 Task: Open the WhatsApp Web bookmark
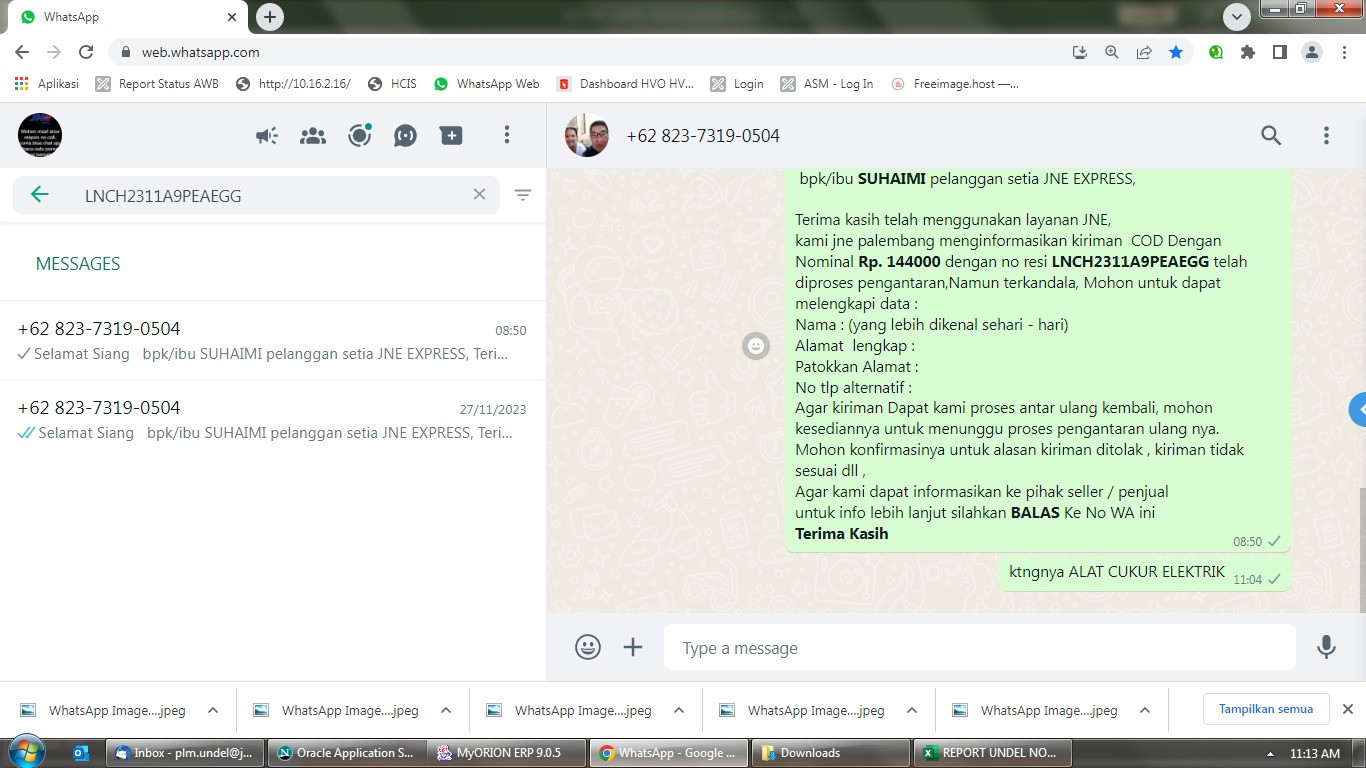point(487,84)
